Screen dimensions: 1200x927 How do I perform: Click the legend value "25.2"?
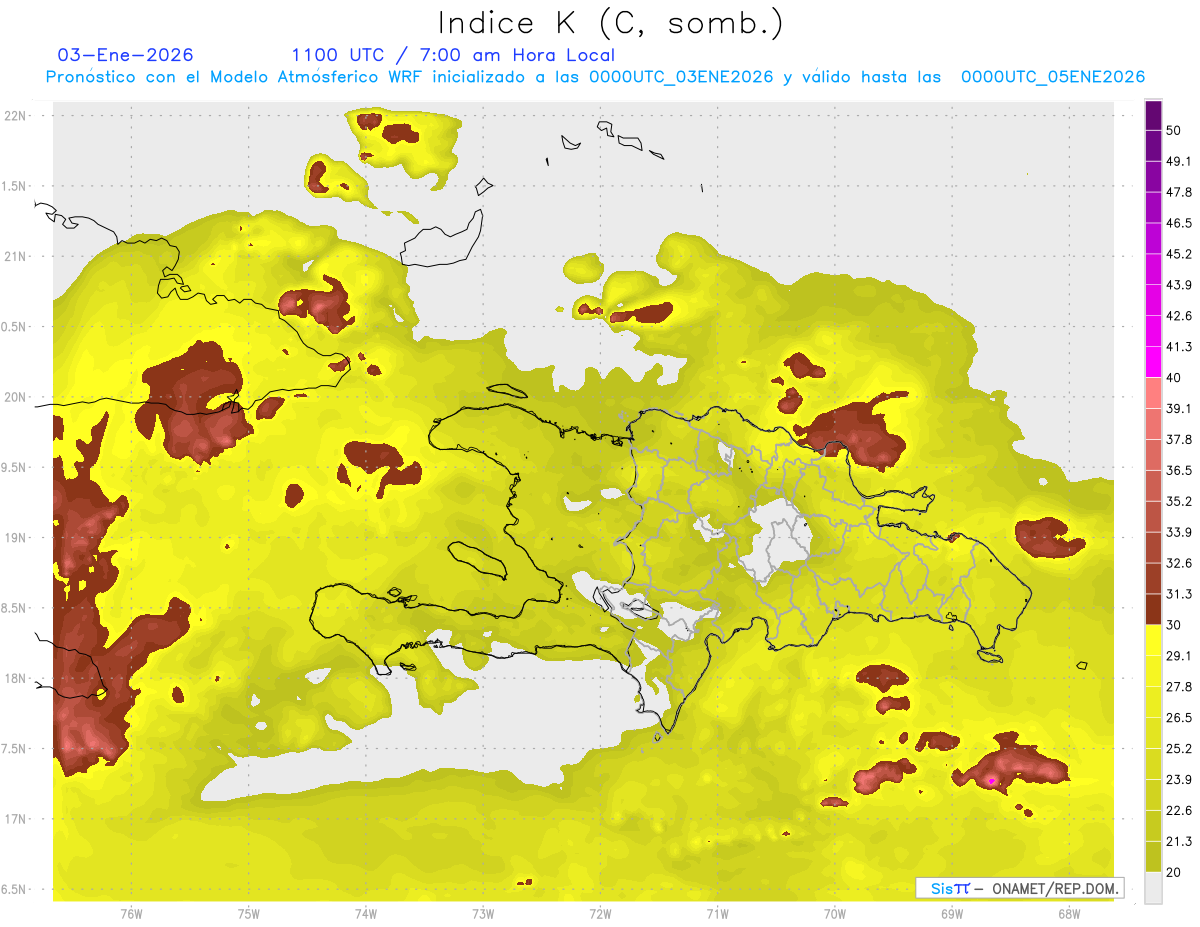(x=1178, y=749)
